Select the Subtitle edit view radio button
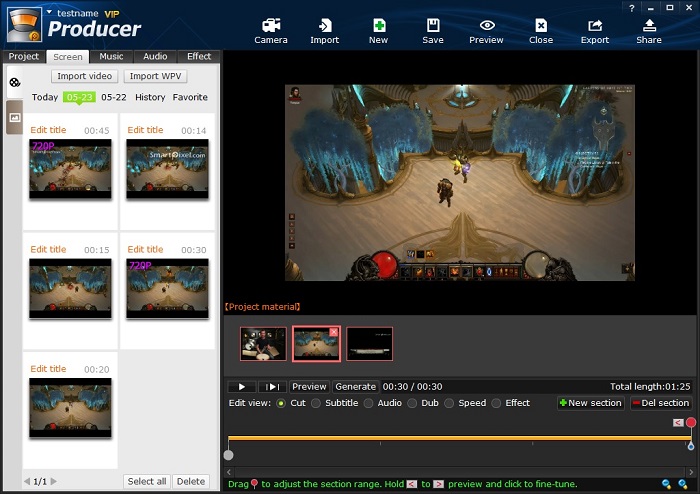The height and width of the screenshot is (494, 700). 316,403
